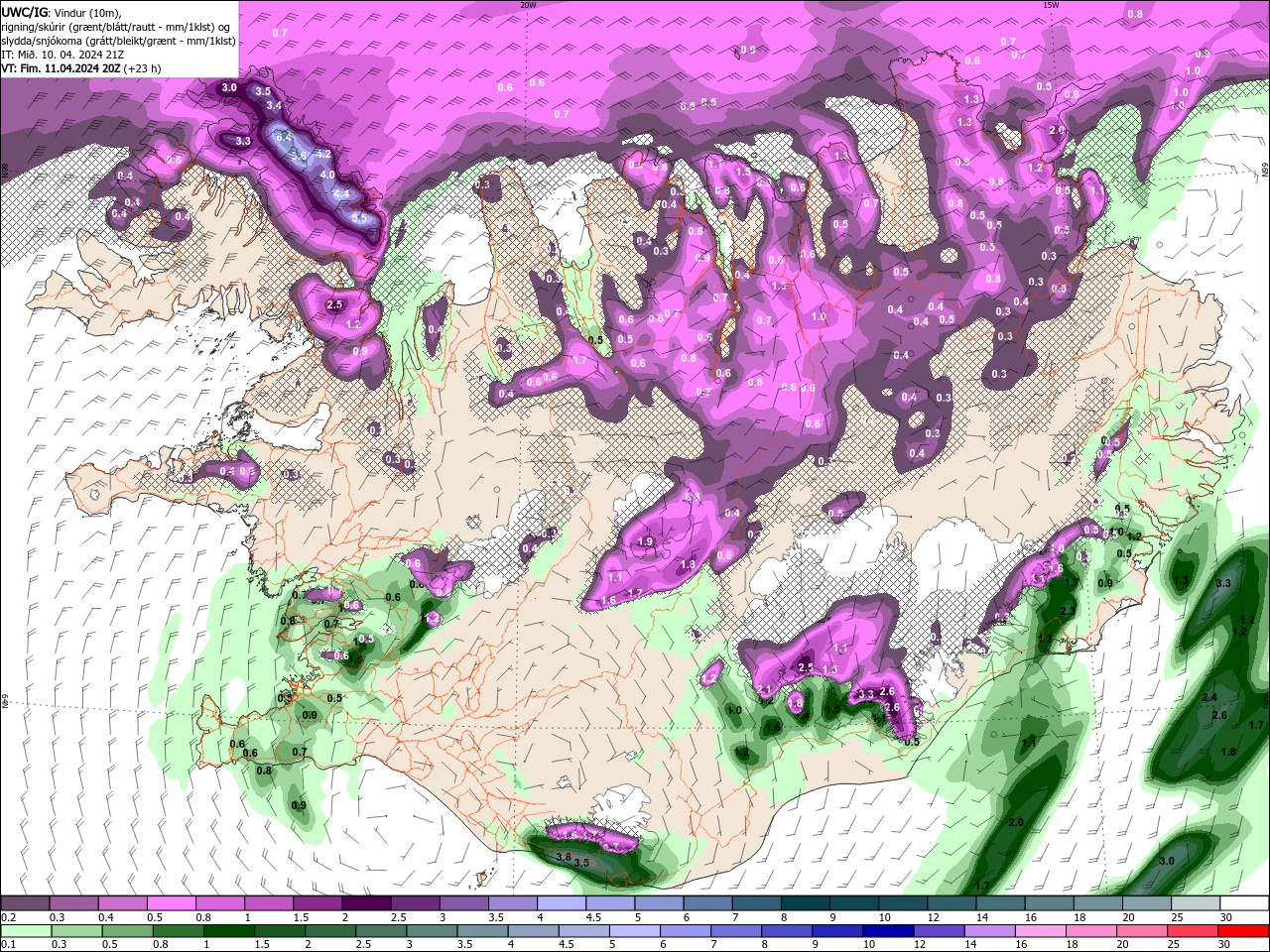The height and width of the screenshot is (952, 1270).
Task: Select lower scale pale green swatch between 0.1 and 0.3
Action: [25, 930]
